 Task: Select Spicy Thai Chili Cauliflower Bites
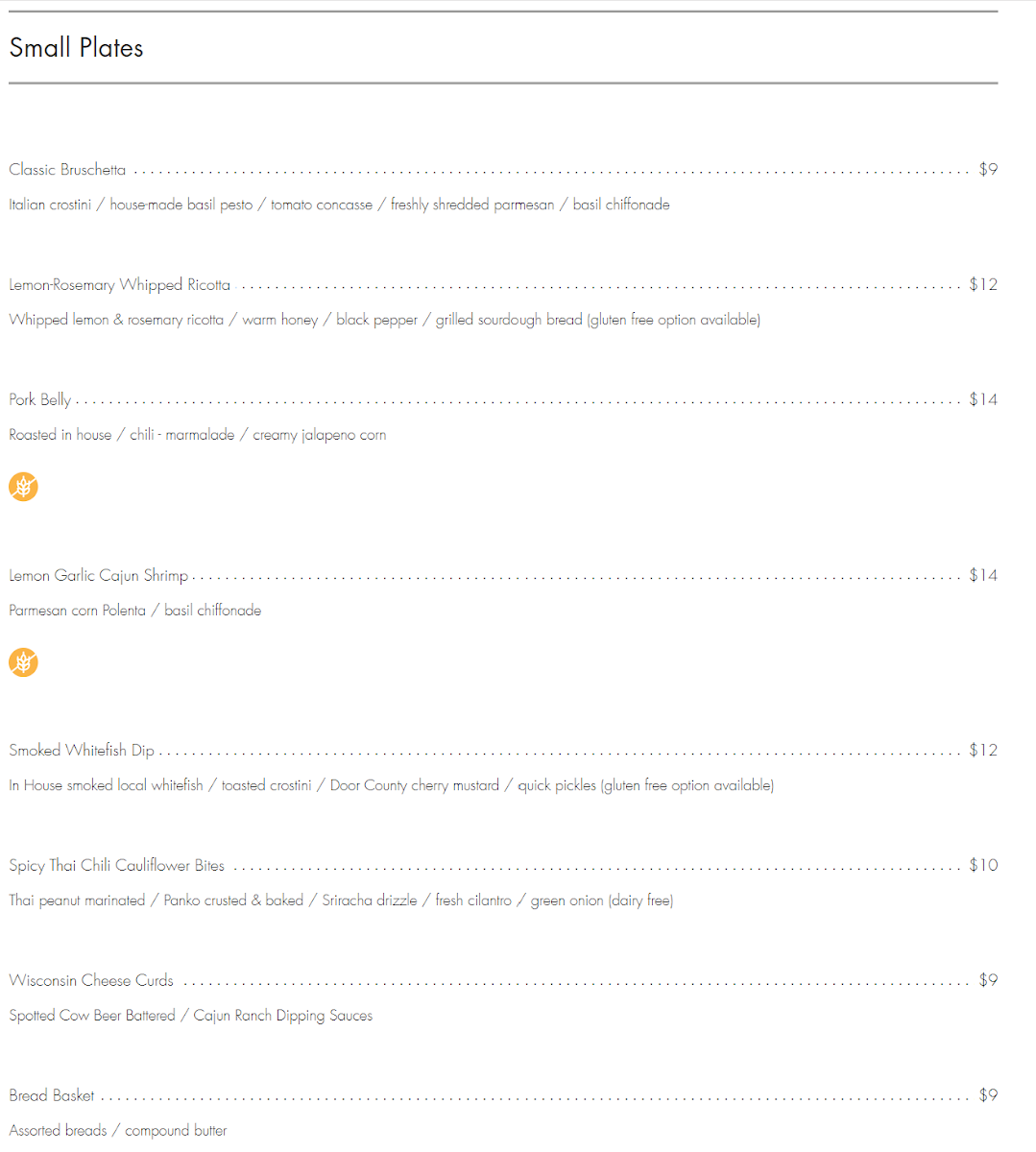coord(117,866)
